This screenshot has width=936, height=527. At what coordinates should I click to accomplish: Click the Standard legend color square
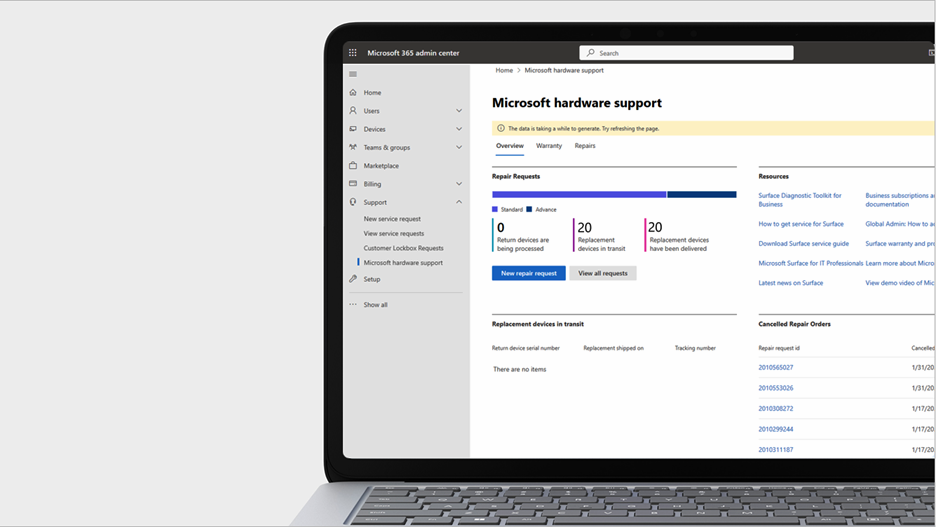(x=495, y=209)
